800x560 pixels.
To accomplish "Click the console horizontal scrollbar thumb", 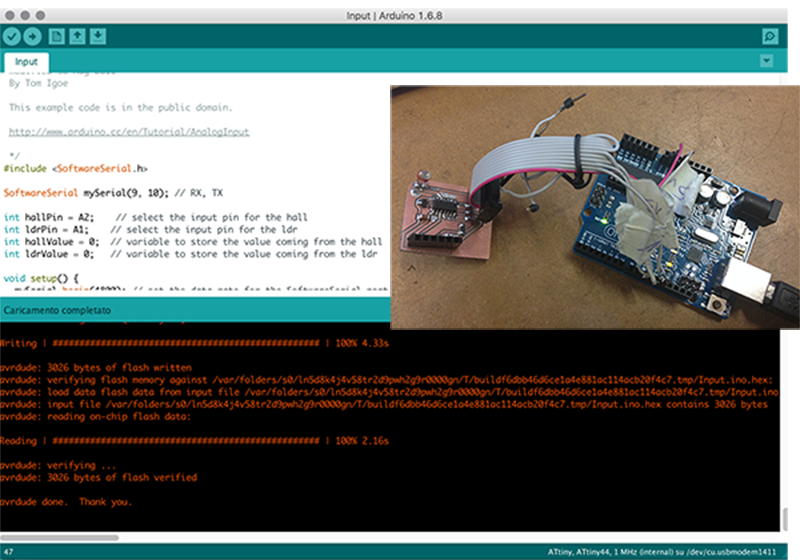I will (60, 537).
